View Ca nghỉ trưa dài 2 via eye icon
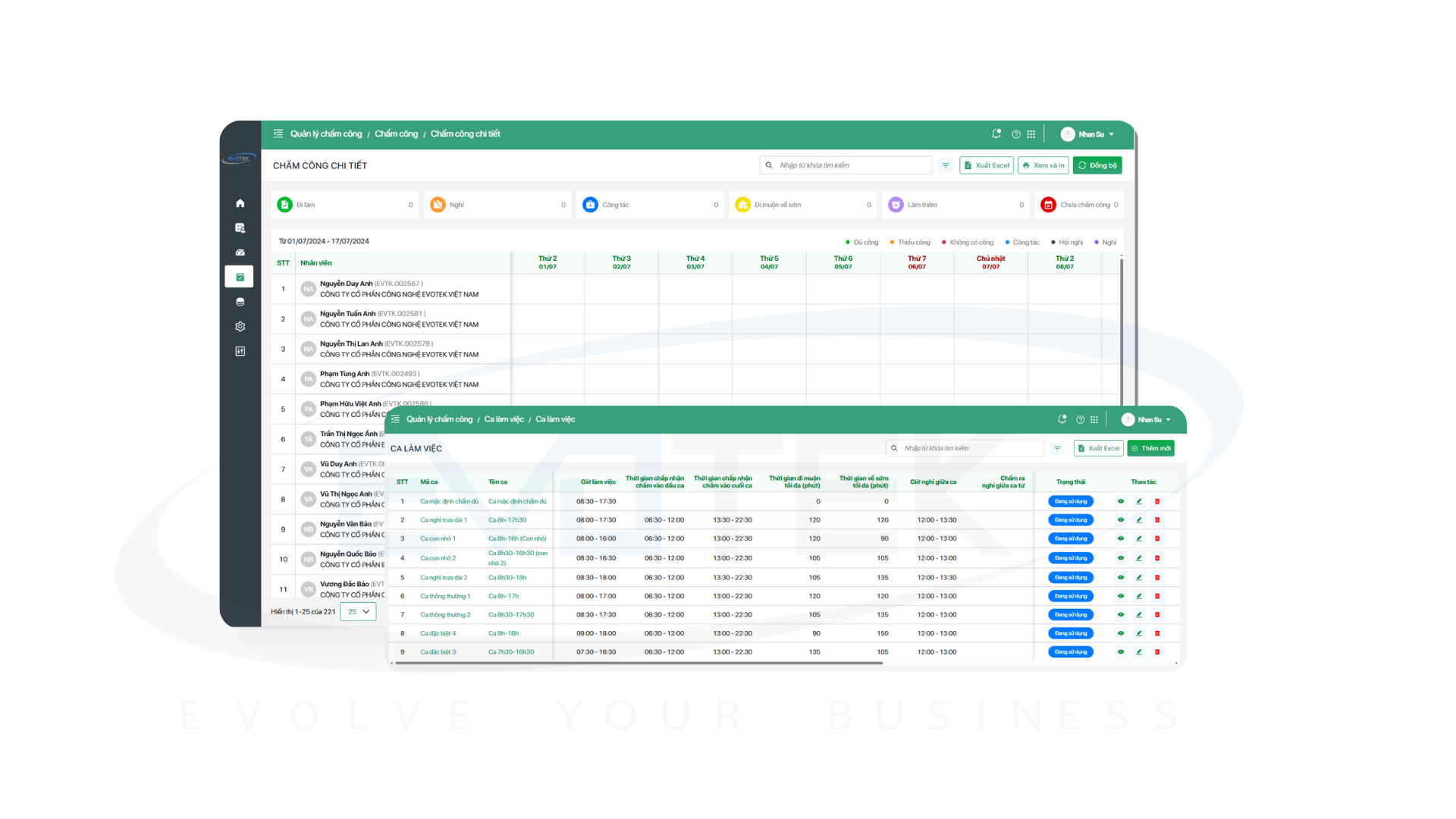Image resolution: width=1456 pixels, height=819 pixels. click(1121, 578)
